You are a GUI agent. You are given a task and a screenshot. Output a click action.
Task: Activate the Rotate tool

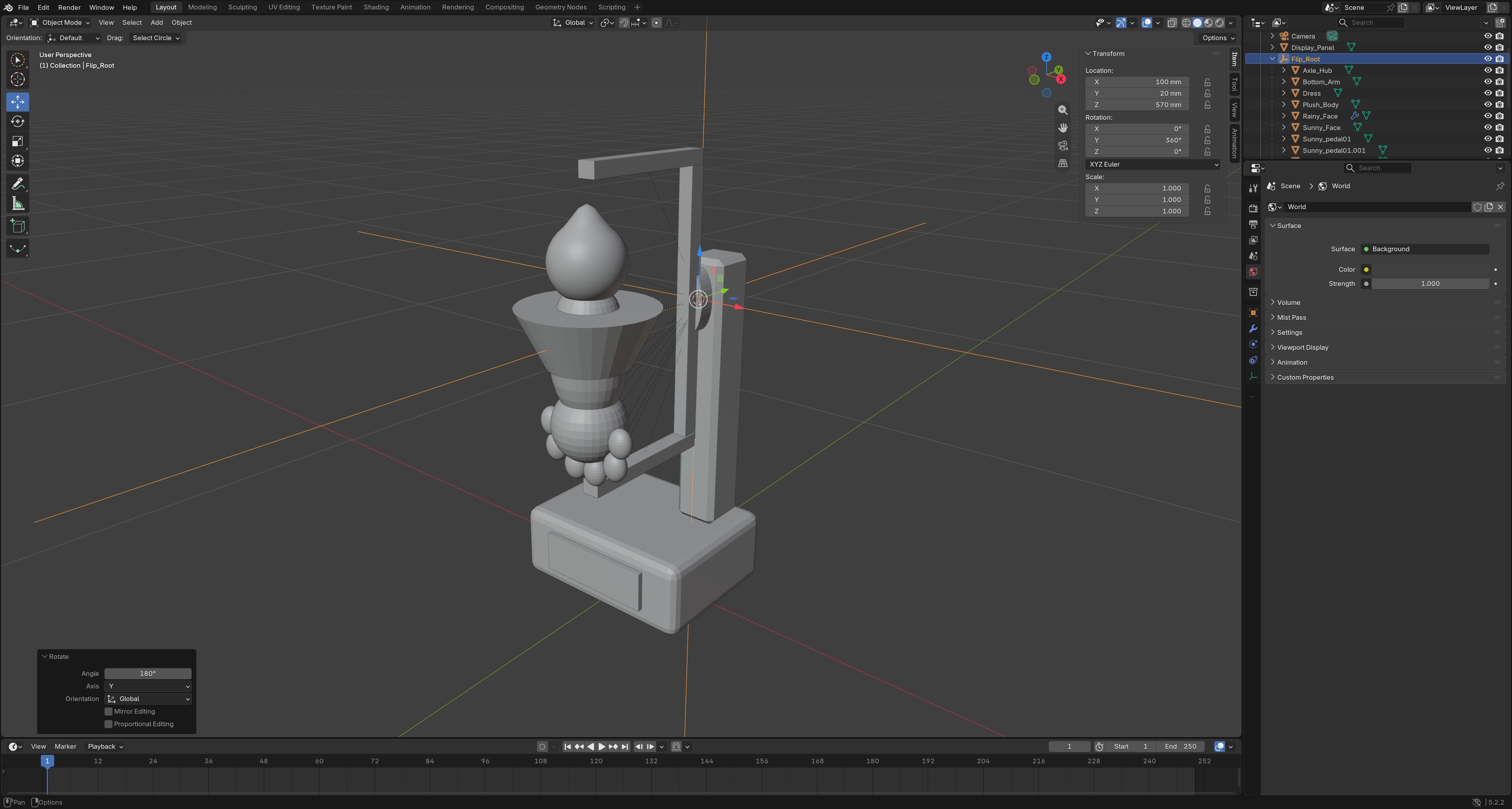[18, 122]
